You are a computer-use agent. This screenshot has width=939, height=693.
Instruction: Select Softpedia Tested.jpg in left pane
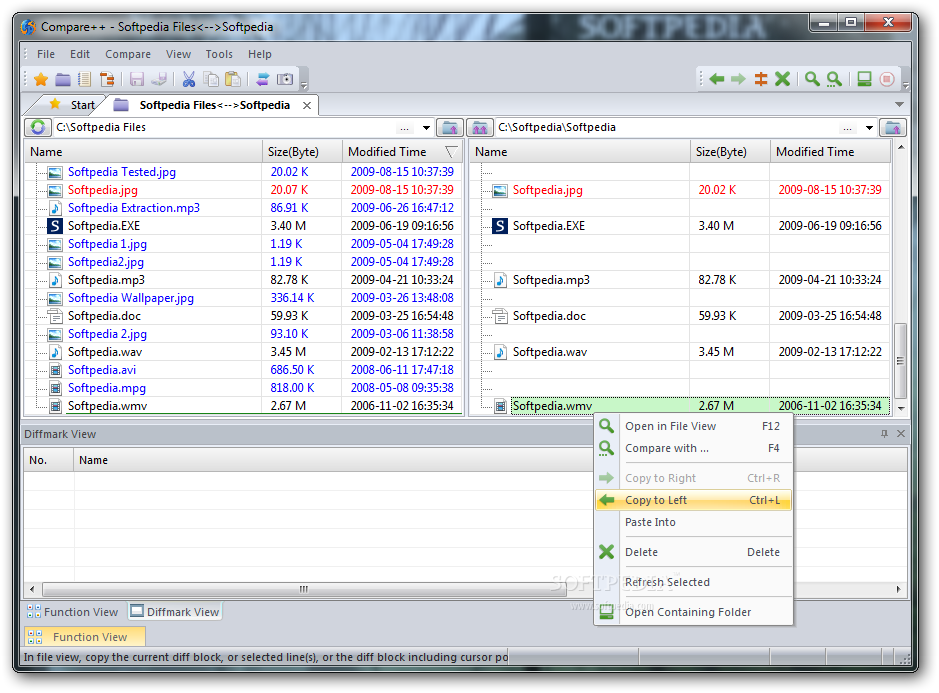(122, 172)
